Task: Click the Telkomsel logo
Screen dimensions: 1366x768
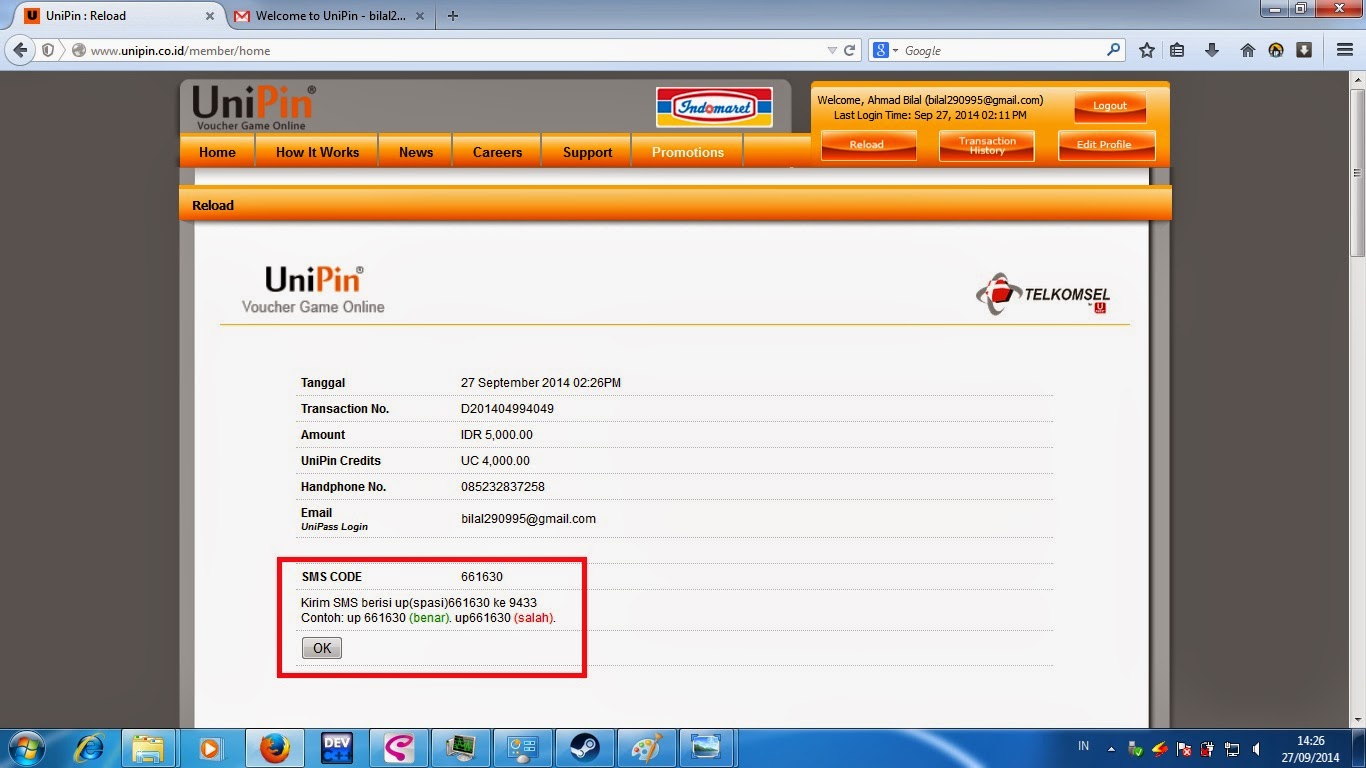Action: tap(1043, 294)
